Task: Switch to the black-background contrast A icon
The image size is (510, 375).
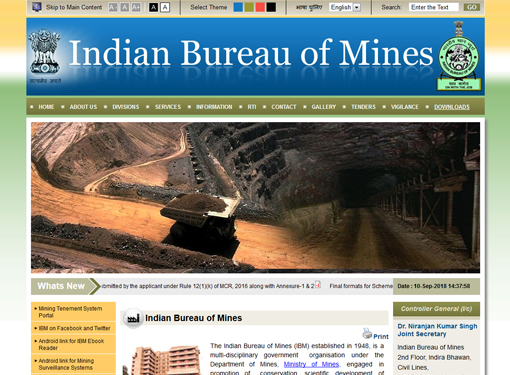Action: 153,7
